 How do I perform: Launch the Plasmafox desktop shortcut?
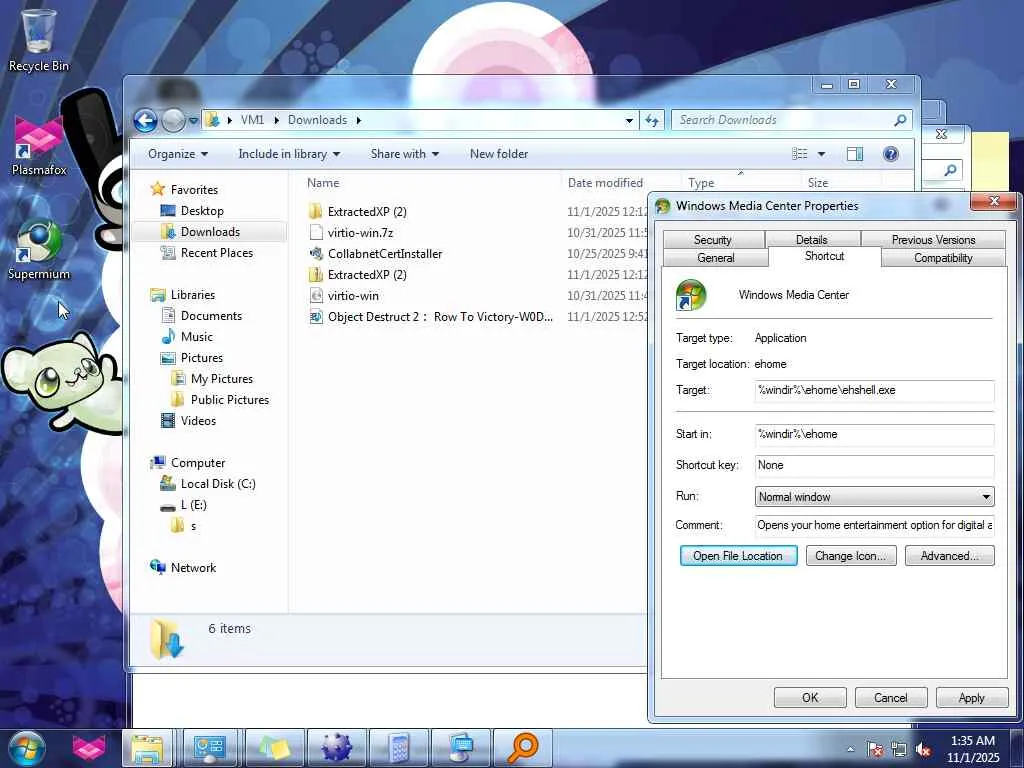coord(39,144)
